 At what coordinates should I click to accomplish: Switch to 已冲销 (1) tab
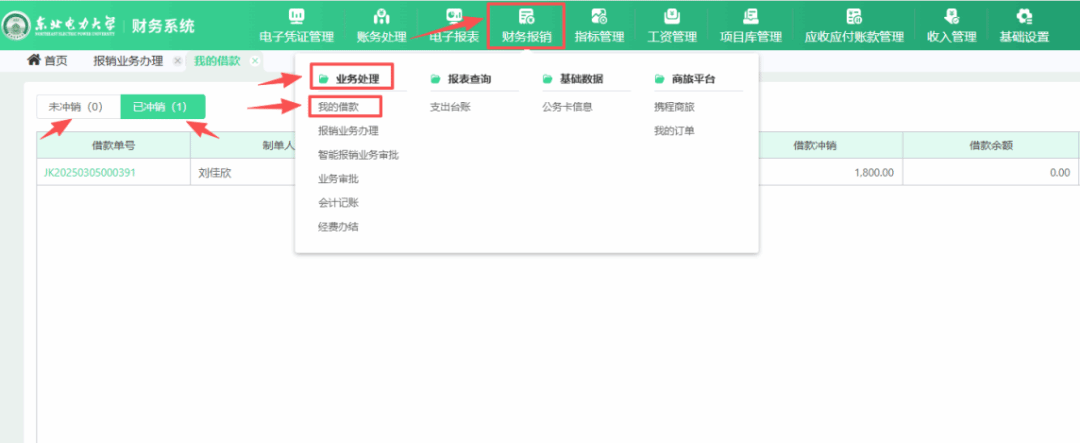[161, 106]
